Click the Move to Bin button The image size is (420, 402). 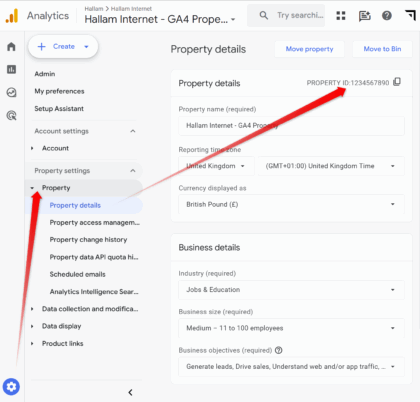pyautogui.click(x=382, y=49)
